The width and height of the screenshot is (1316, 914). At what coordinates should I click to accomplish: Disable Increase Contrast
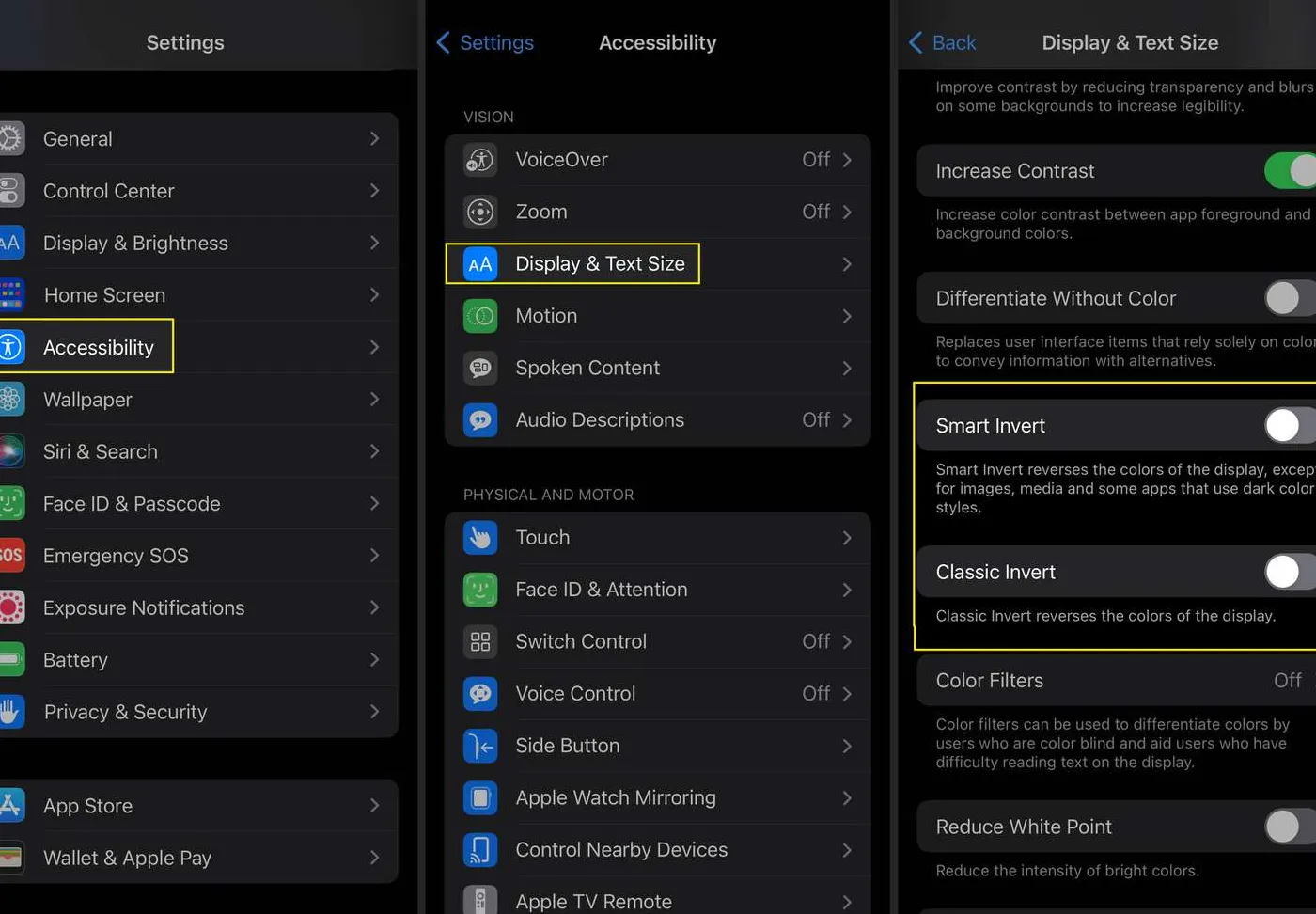(1290, 170)
